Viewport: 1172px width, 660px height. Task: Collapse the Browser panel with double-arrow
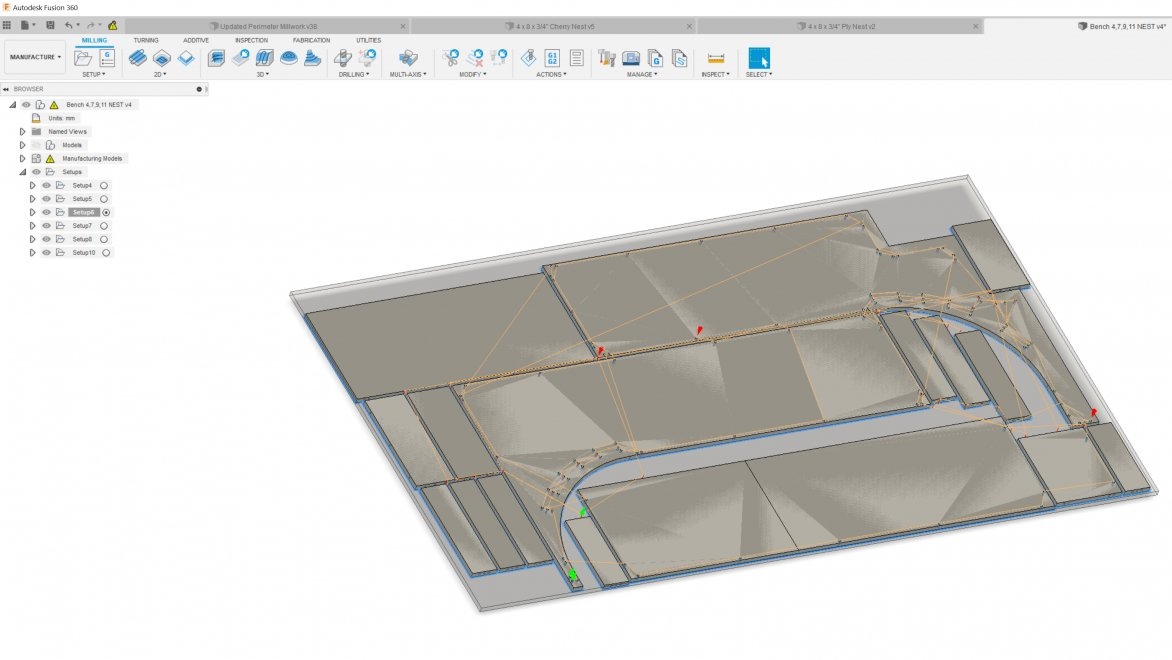click(6, 89)
